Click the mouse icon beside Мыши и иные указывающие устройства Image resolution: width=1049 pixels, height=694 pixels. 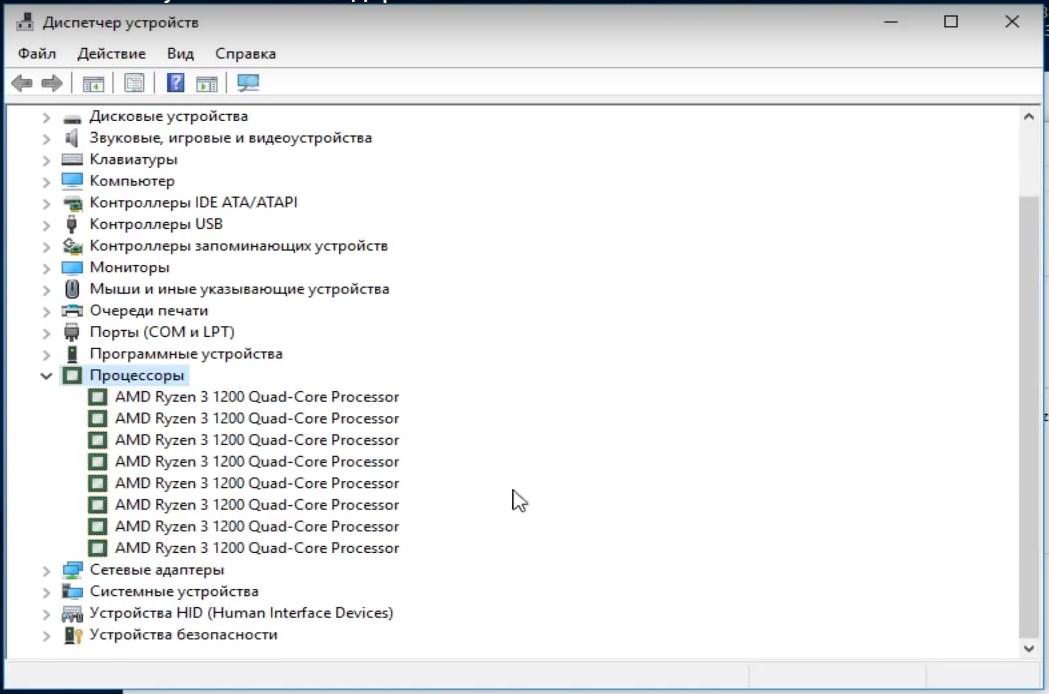(x=72, y=289)
